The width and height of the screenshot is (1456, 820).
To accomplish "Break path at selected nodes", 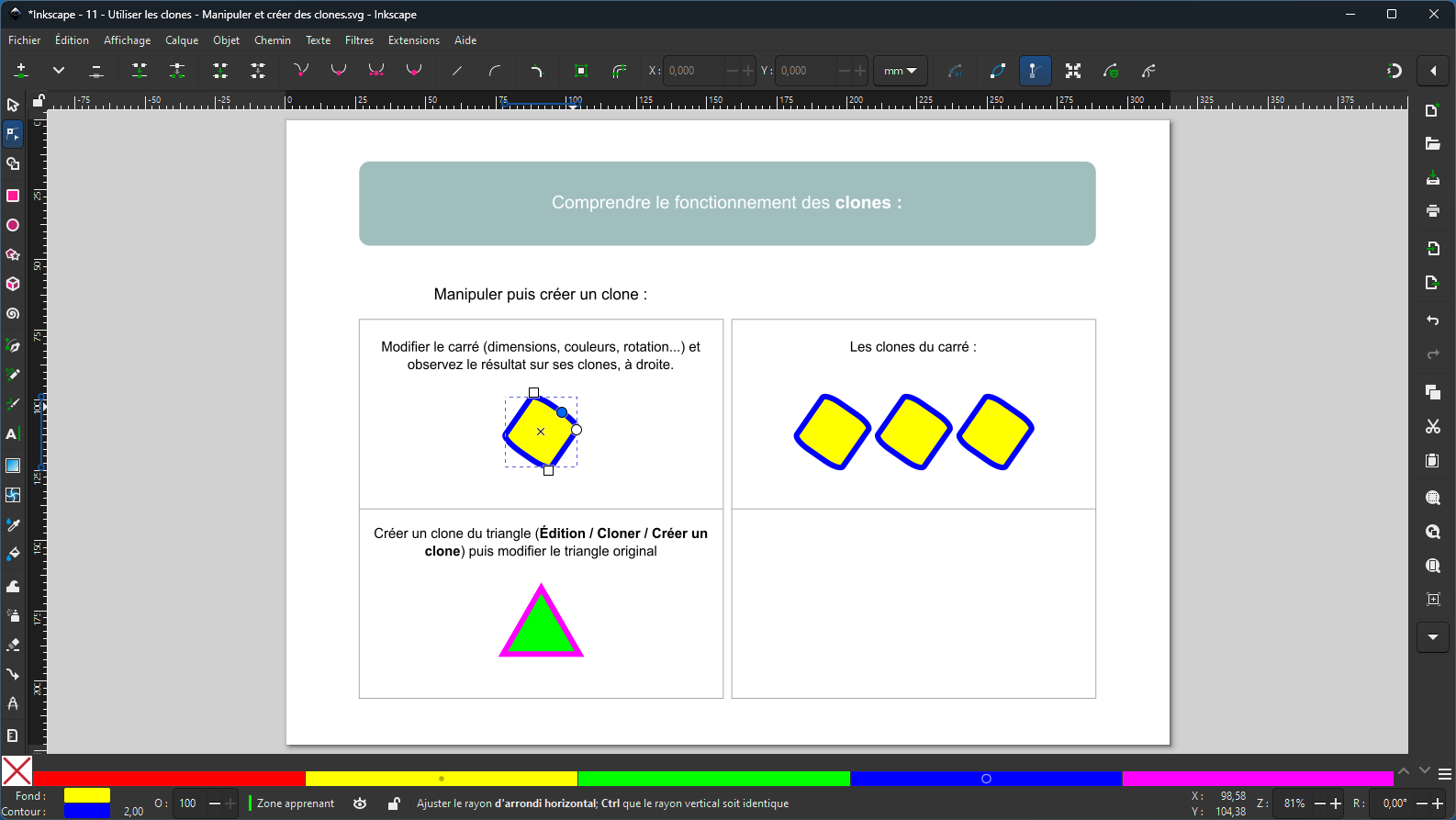I will coord(178,71).
